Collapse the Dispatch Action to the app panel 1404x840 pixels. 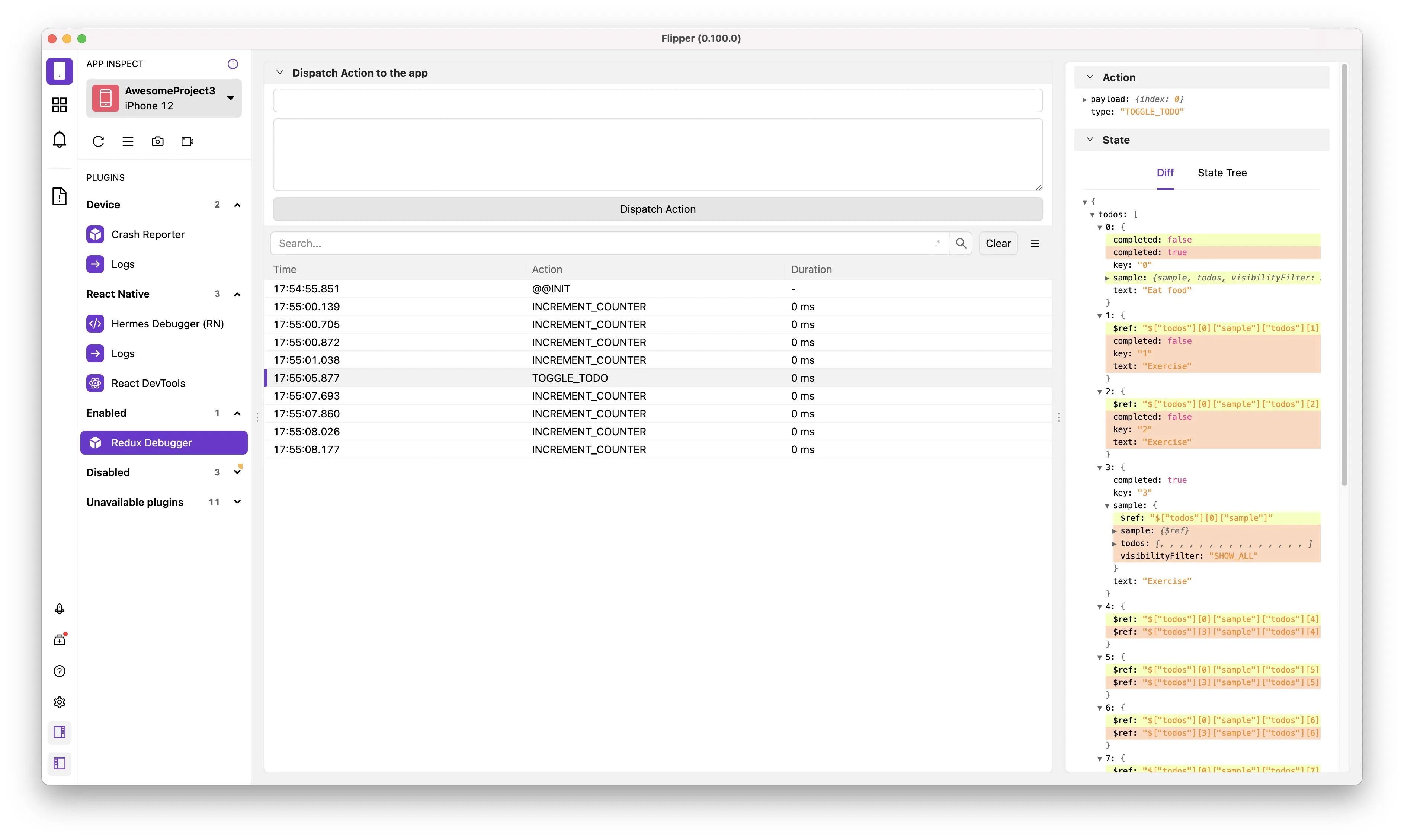coord(279,73)
